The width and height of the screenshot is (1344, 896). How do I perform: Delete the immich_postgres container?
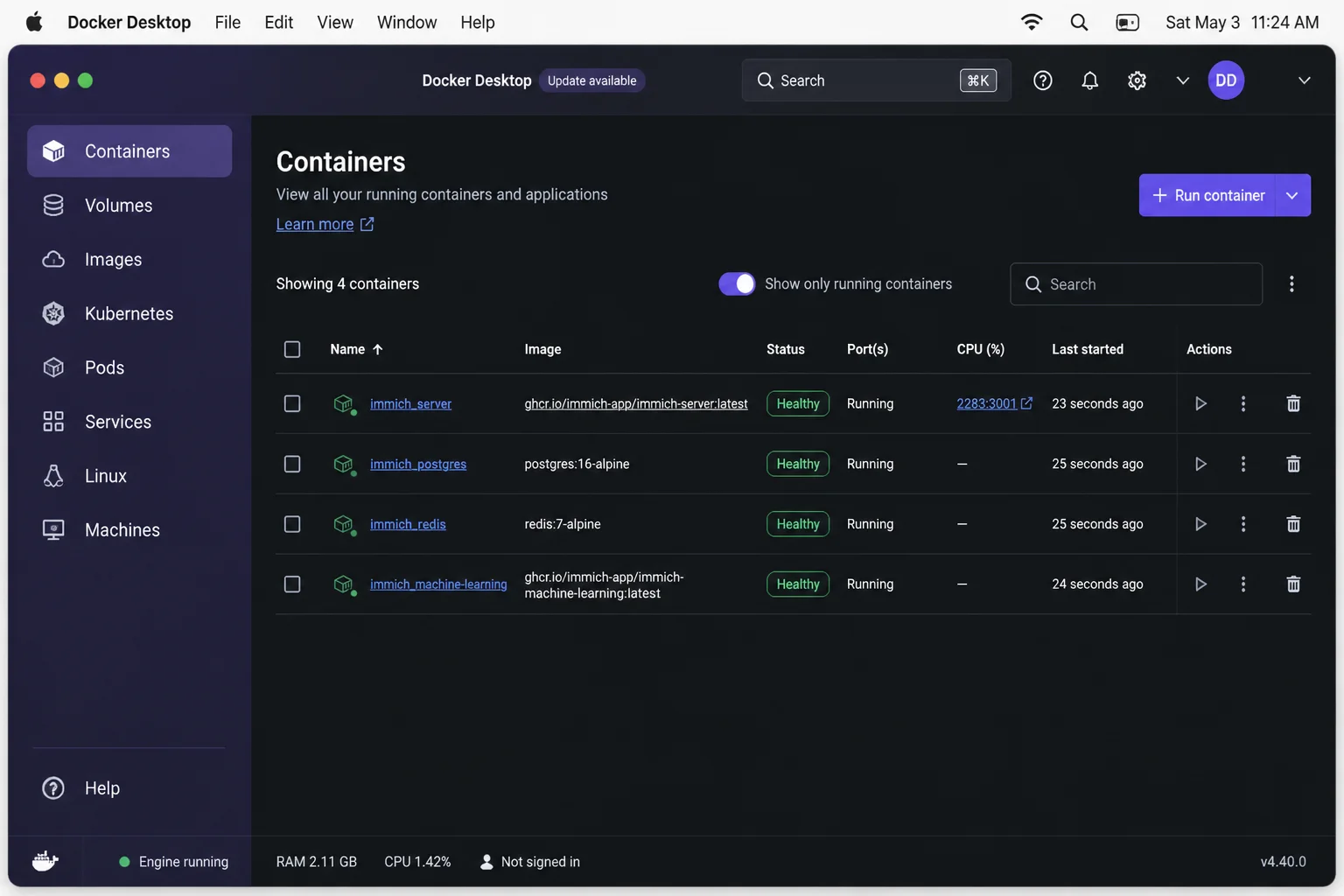pyautogui.click(x=1293, y=464)
